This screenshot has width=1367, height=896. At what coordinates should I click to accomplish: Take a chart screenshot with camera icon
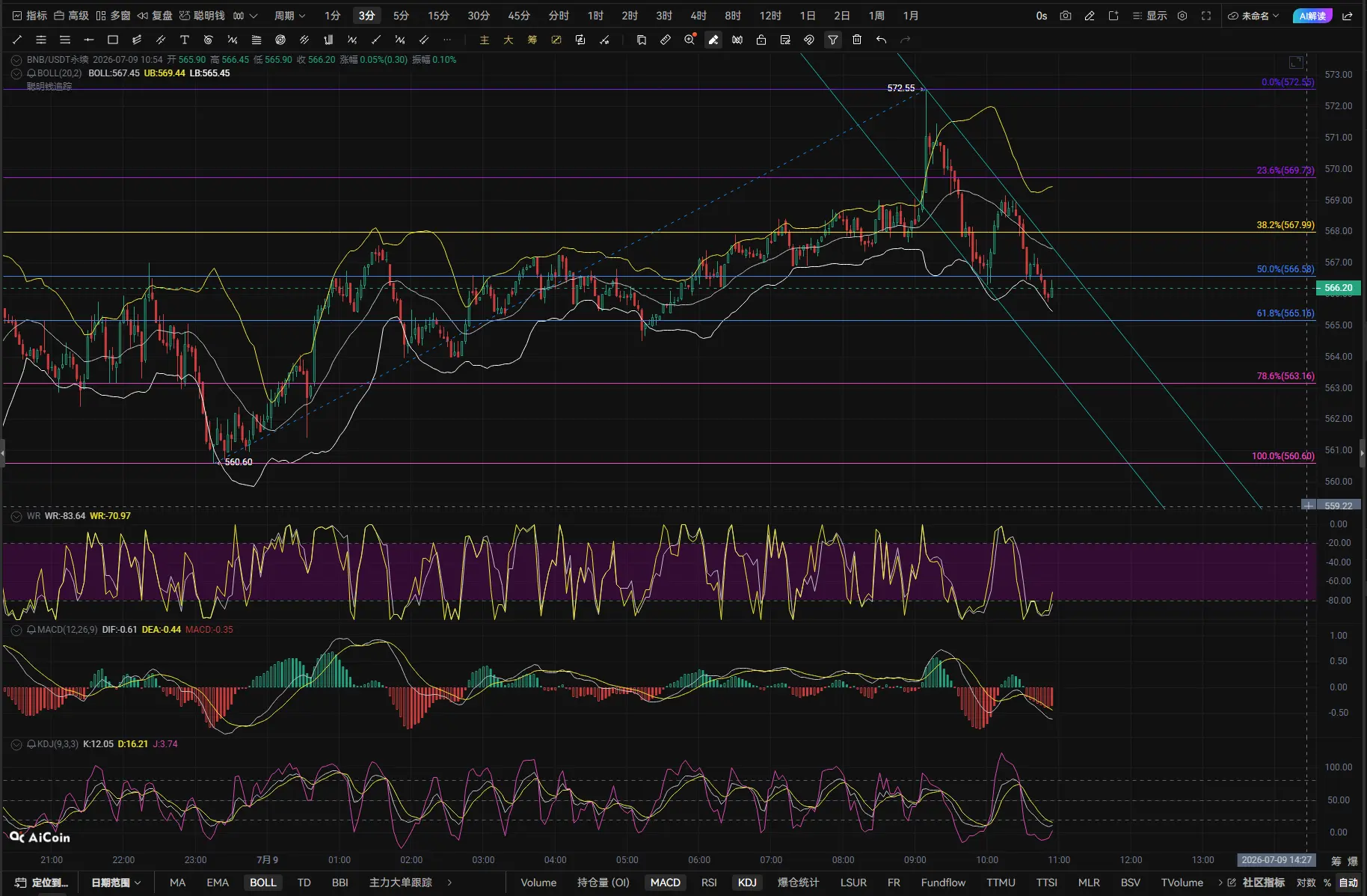[x=1066, y=16]
